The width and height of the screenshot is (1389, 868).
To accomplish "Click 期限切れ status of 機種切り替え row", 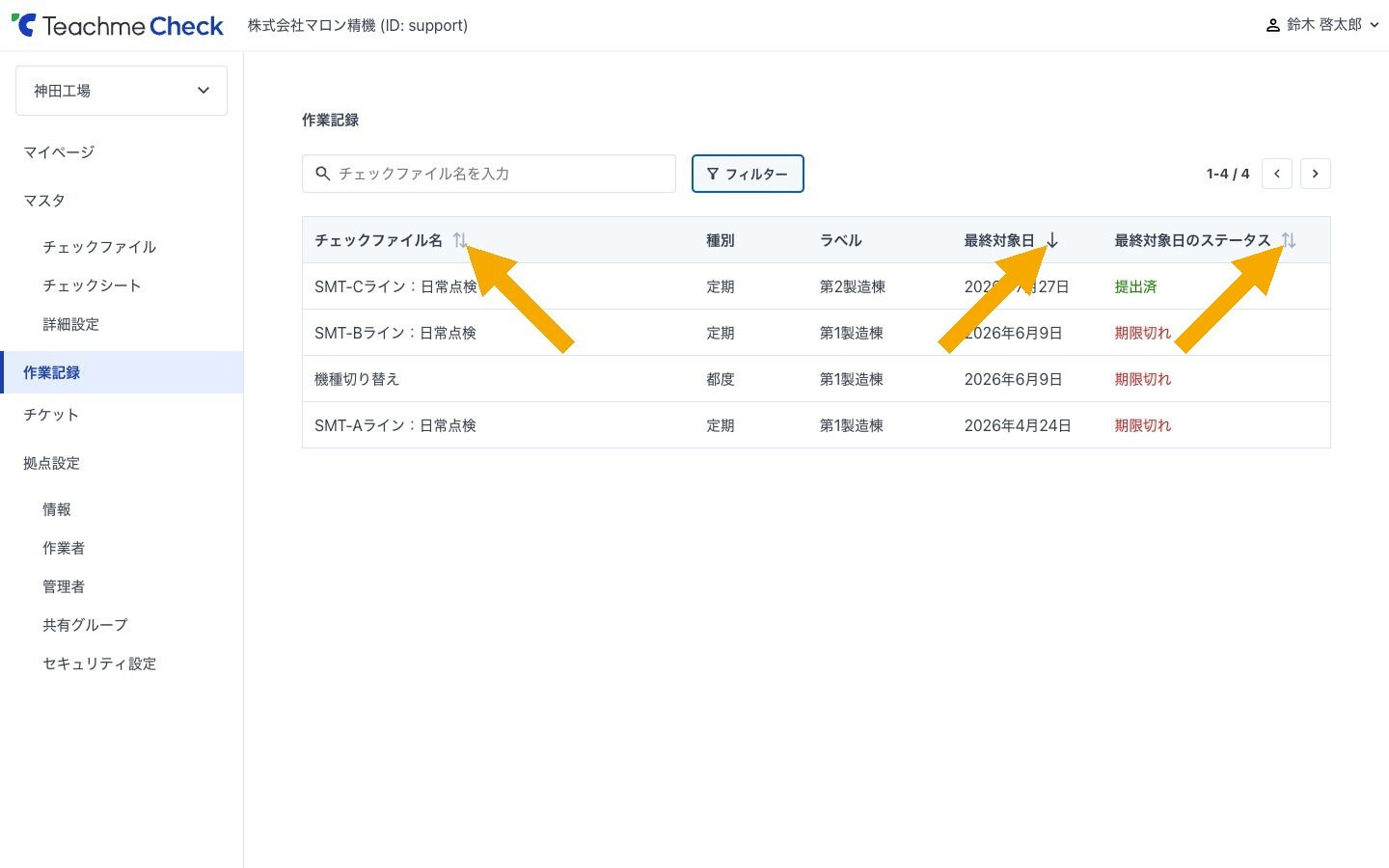I will point(1143,379).
